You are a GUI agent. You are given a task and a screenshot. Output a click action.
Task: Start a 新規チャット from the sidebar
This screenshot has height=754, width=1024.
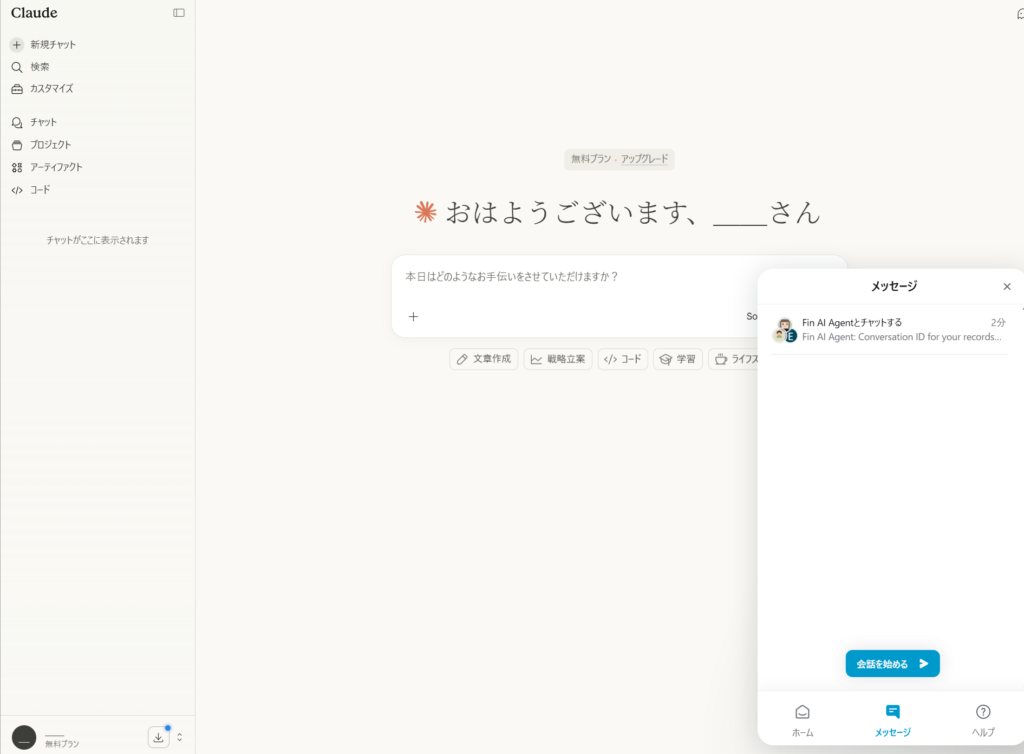[x=47, y=44]
